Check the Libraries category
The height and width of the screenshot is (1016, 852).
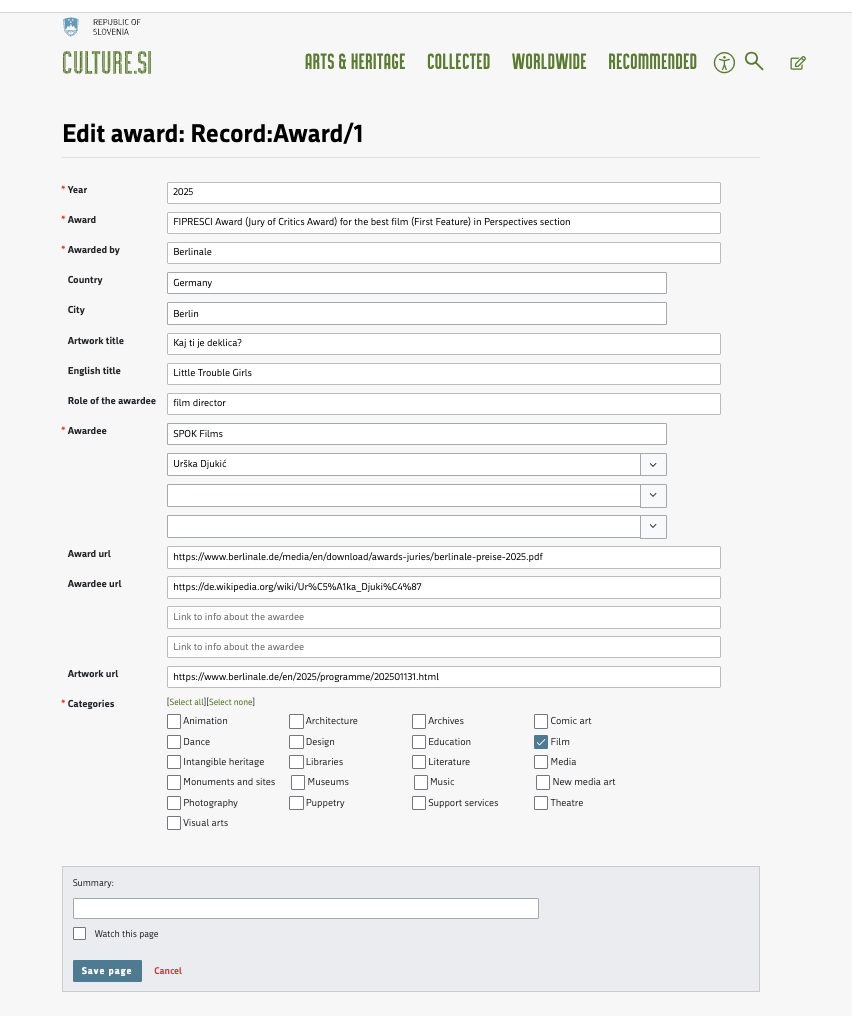[296, 762]
